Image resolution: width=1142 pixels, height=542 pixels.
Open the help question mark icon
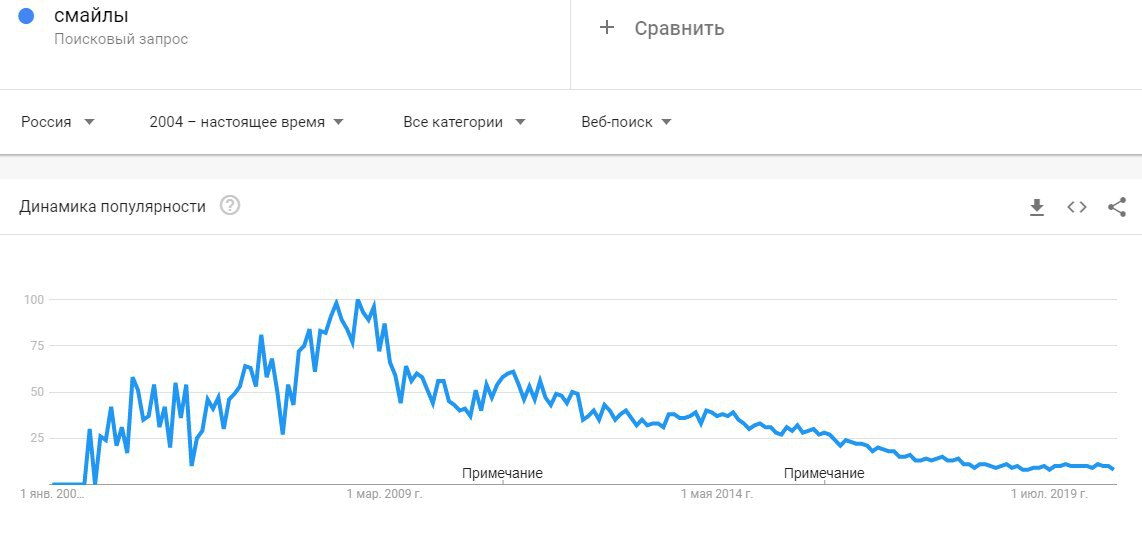click(x=230, y=206)
